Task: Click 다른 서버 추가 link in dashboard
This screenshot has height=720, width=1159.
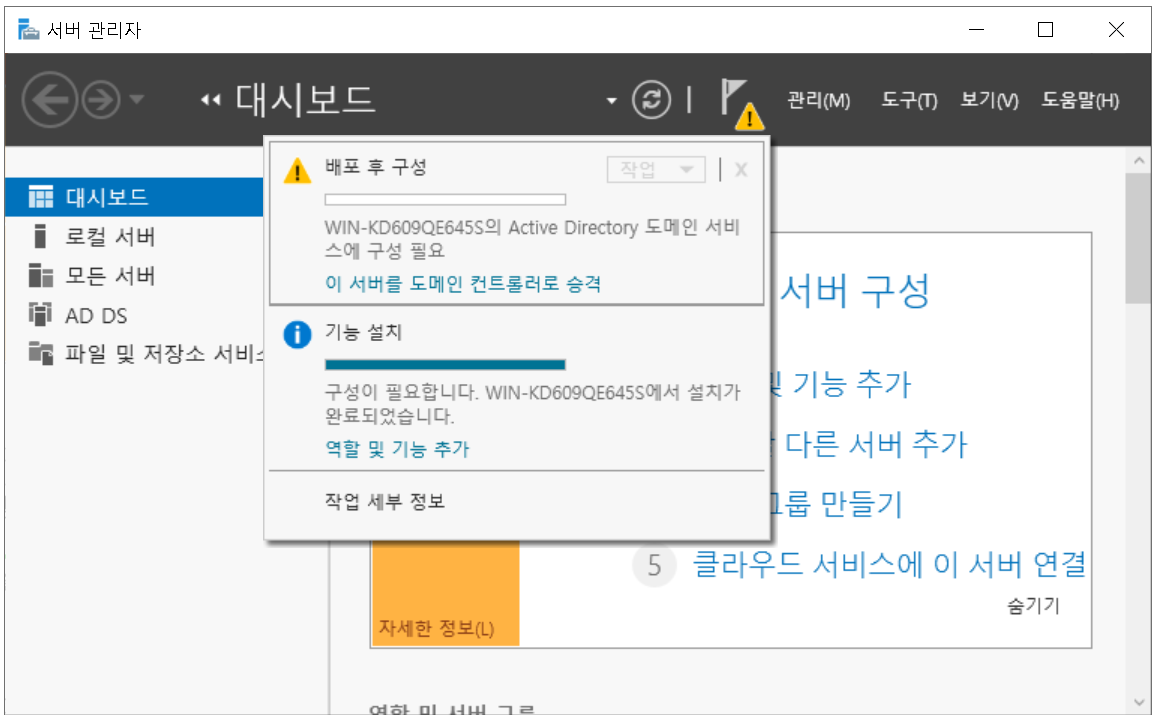Action: pos(876,444)
